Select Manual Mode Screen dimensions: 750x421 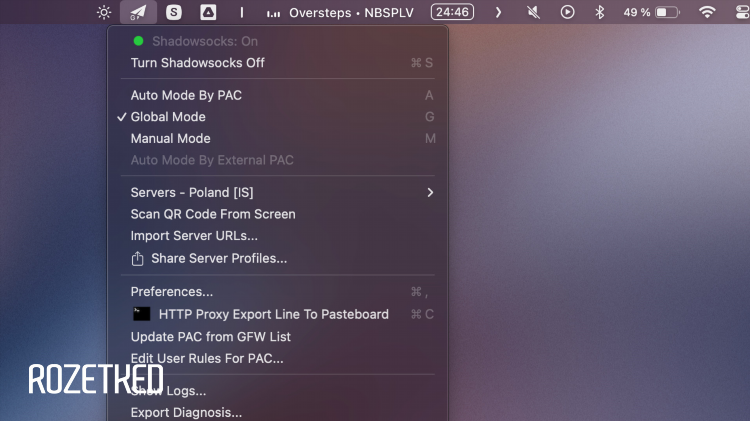tap(278, 138)
